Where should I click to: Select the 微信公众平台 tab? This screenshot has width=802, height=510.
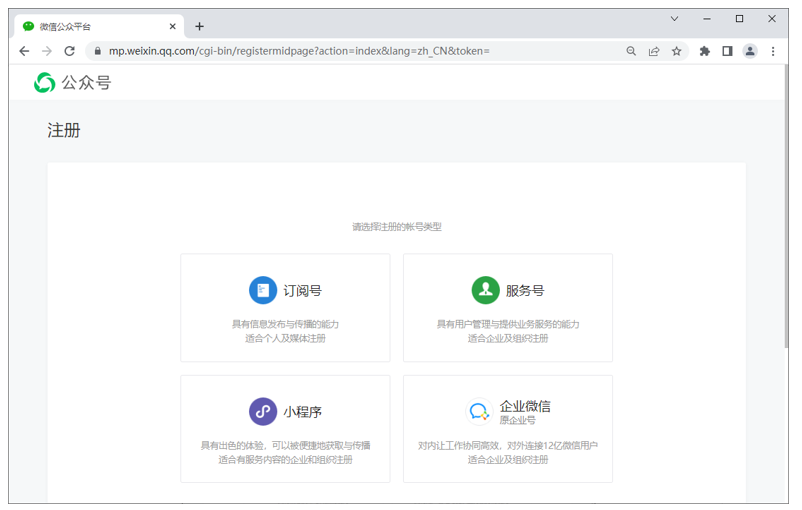point(97,26)
